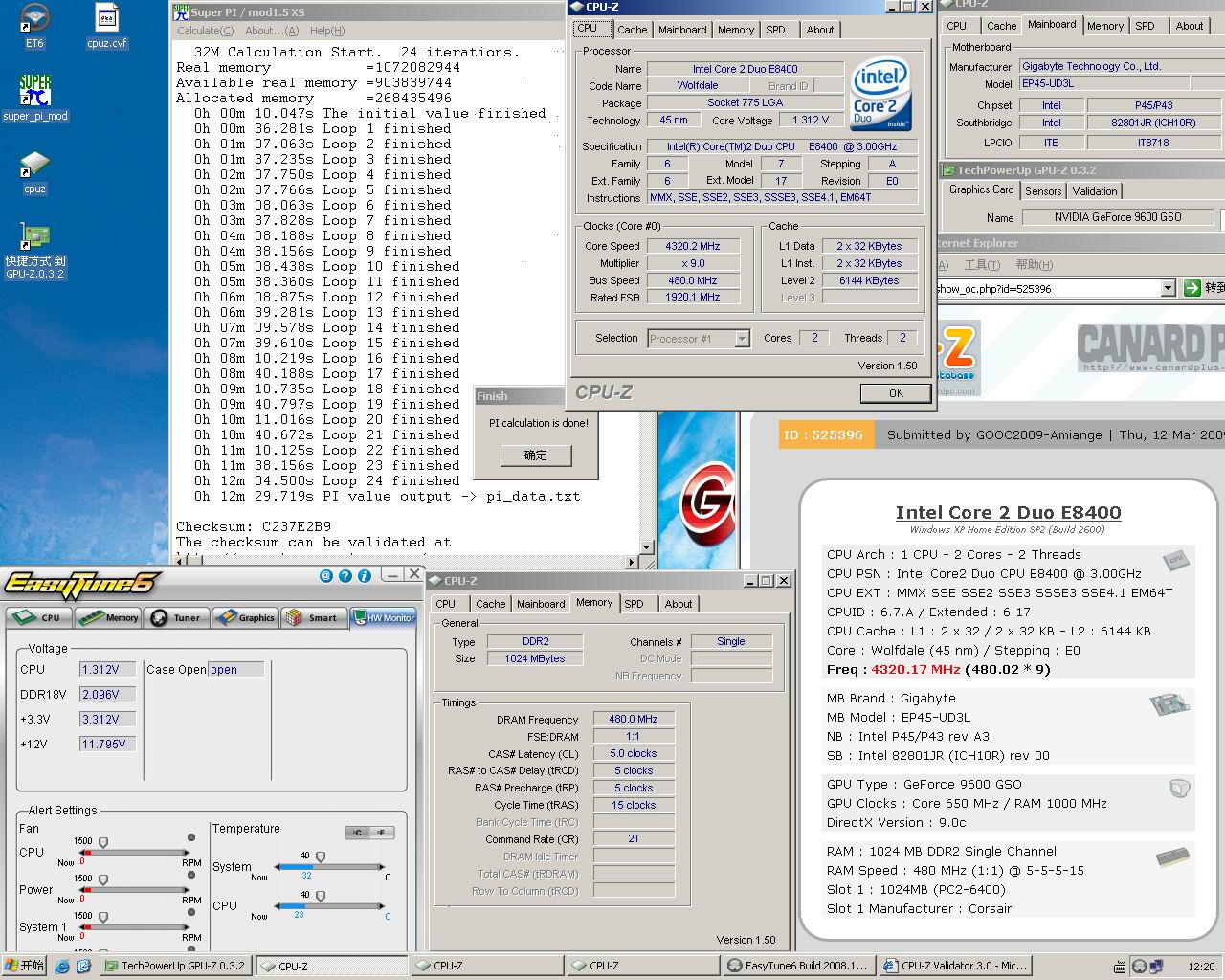Switch to EasyTune6 Build taskbar button
This screenshot has height=980, width=1225.
coord(799,967)
